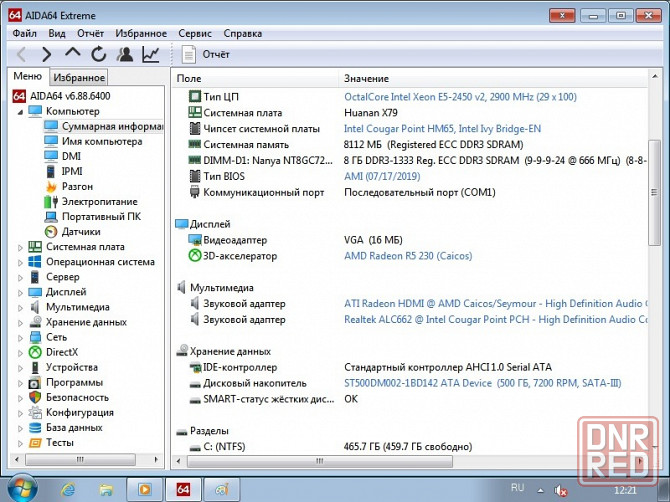Click the База данных database icon
The height and width of the screenshot is (502, 670).
pyautogui.click(x=35, y=428)
